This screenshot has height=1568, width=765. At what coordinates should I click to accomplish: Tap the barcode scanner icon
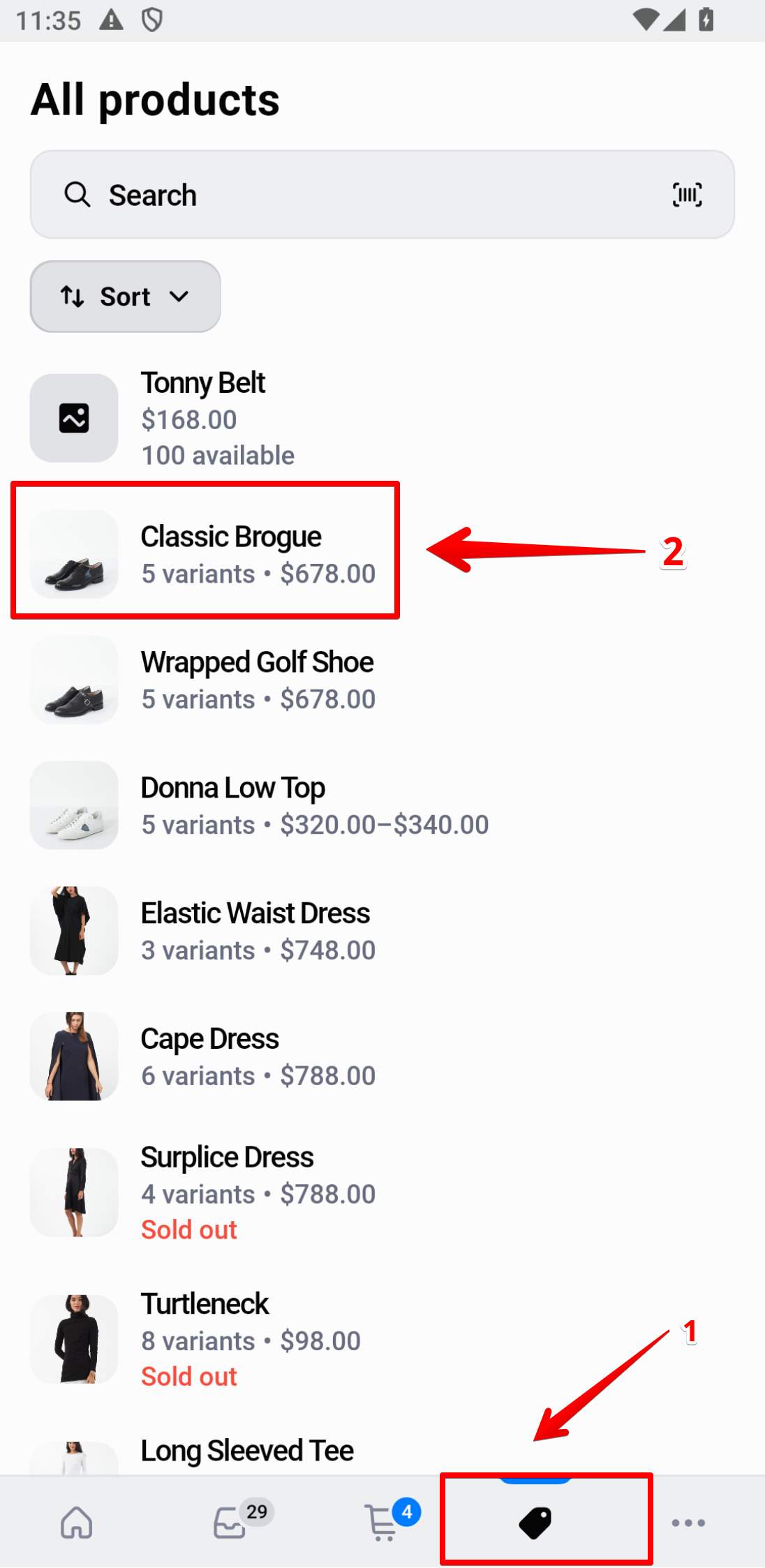[x=687, y=195]
